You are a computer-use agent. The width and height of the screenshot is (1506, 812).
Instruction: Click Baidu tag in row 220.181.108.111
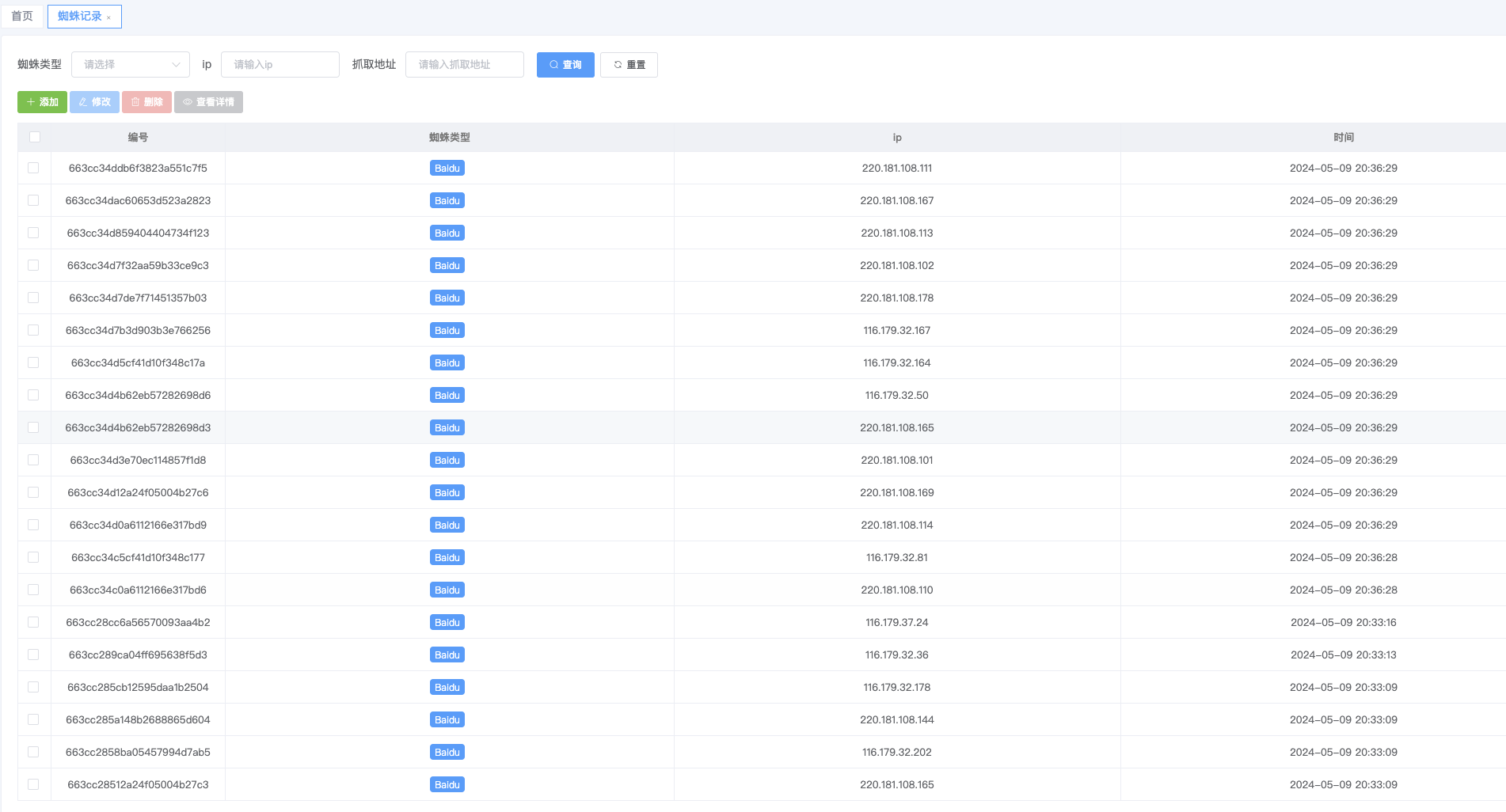tap(447, 168)
